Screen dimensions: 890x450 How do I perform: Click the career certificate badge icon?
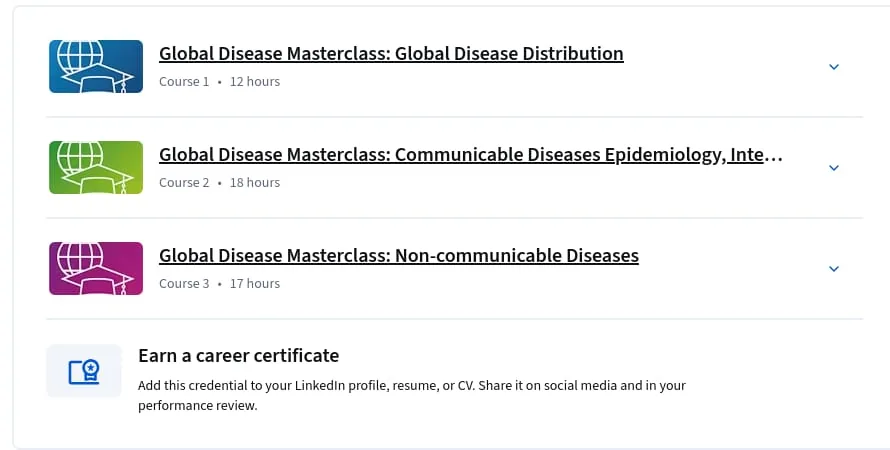tap(84, 371)
